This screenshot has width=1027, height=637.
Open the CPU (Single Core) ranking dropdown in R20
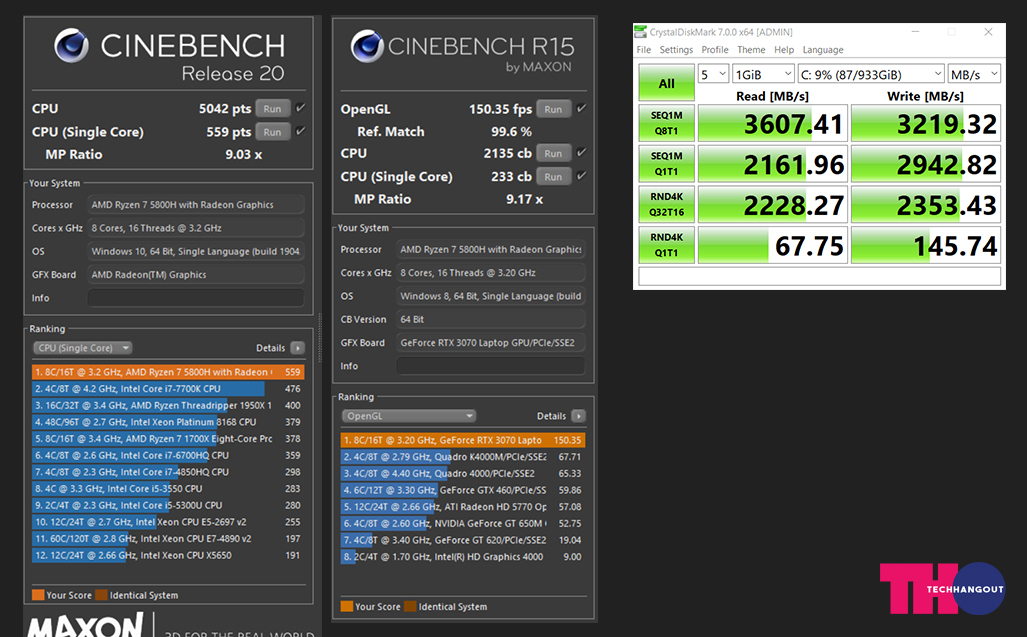tap(83, 348)
